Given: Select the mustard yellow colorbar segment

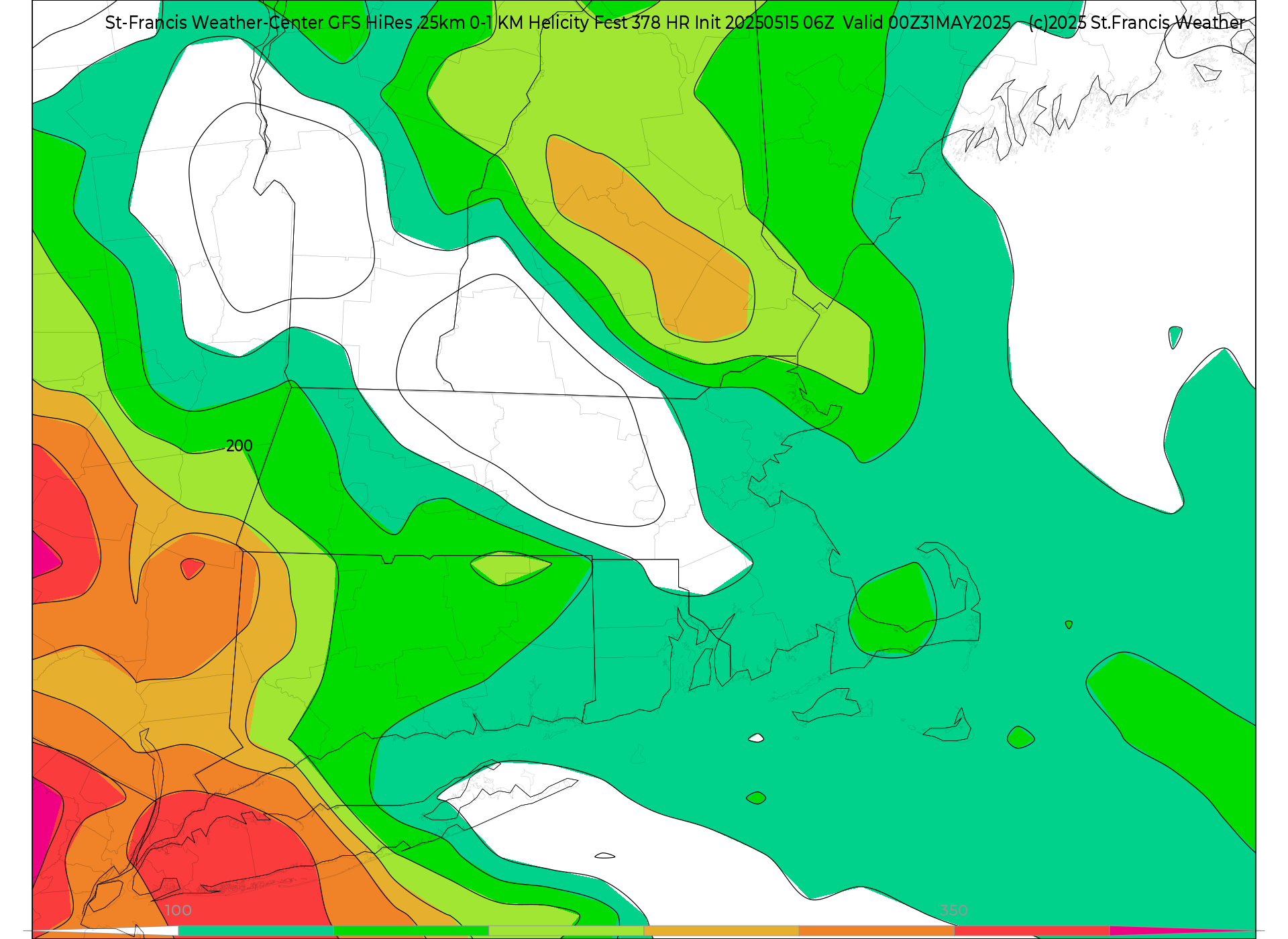Looking at the screenshot, I should (x=721, y=931).
